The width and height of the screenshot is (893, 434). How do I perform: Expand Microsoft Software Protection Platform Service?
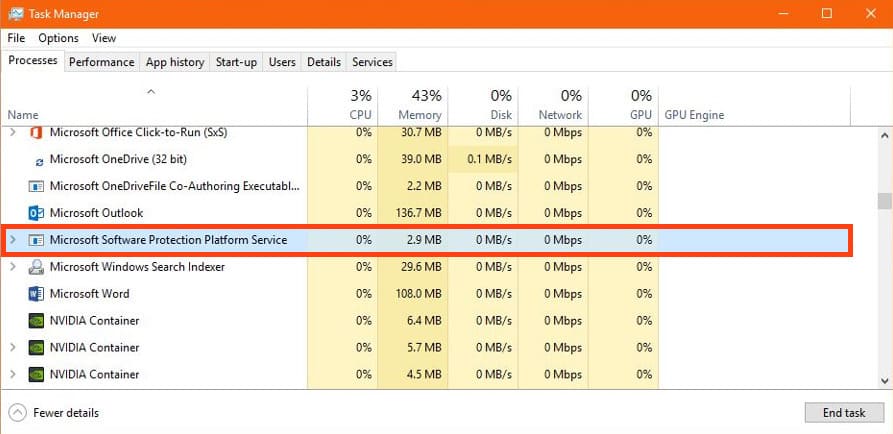13,240
